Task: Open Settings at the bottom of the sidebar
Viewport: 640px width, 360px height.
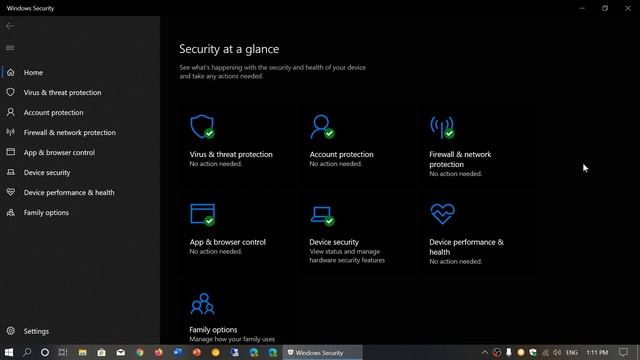Action: (x=80, y=331)
